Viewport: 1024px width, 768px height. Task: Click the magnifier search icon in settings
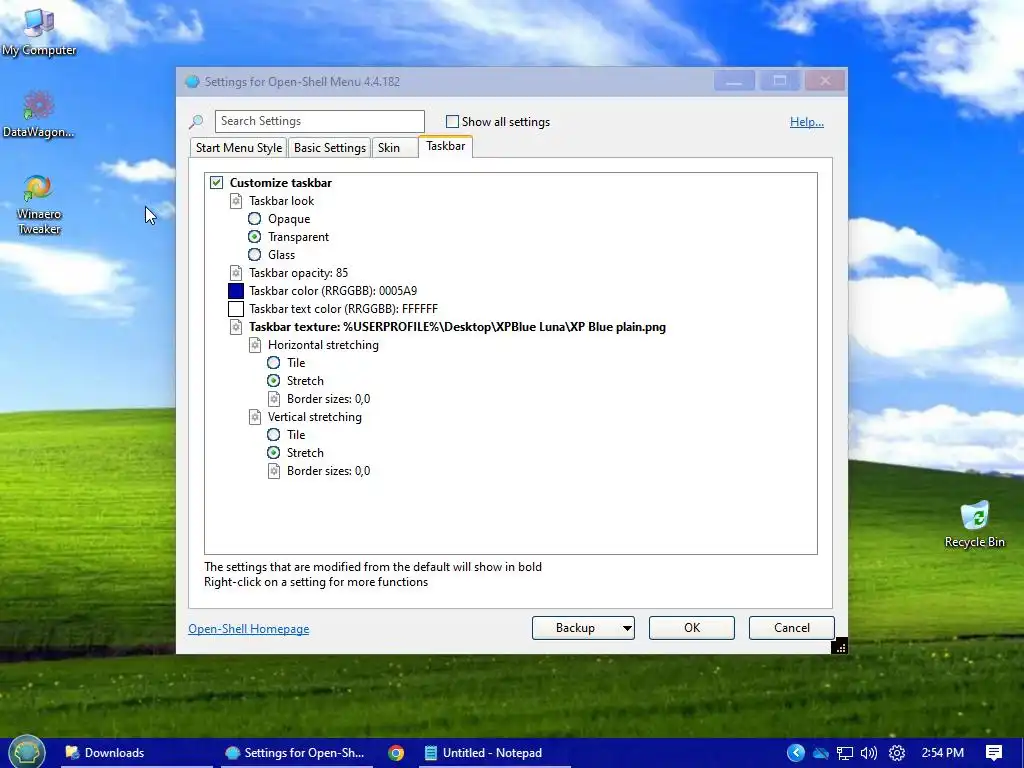196,121
